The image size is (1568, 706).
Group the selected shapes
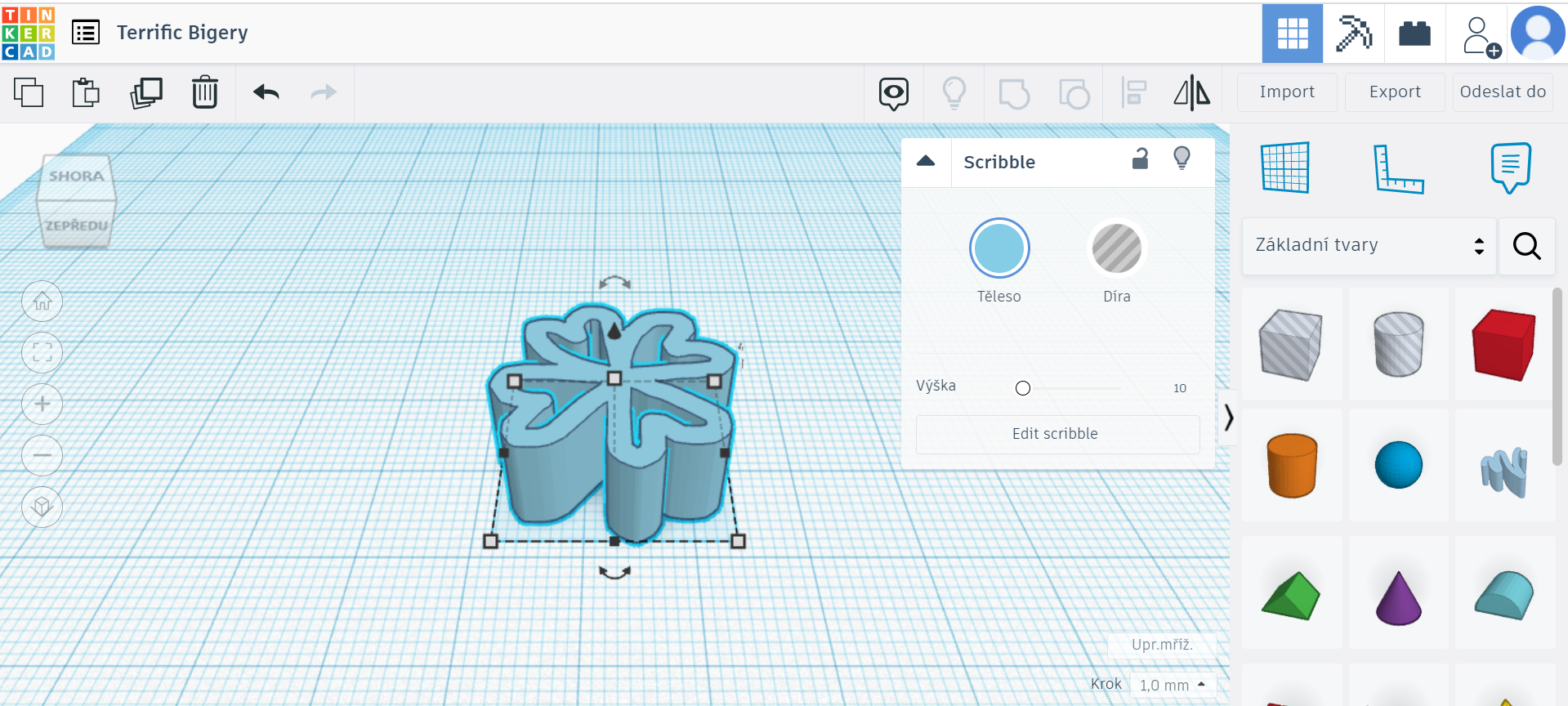(x=1014, y=93)
